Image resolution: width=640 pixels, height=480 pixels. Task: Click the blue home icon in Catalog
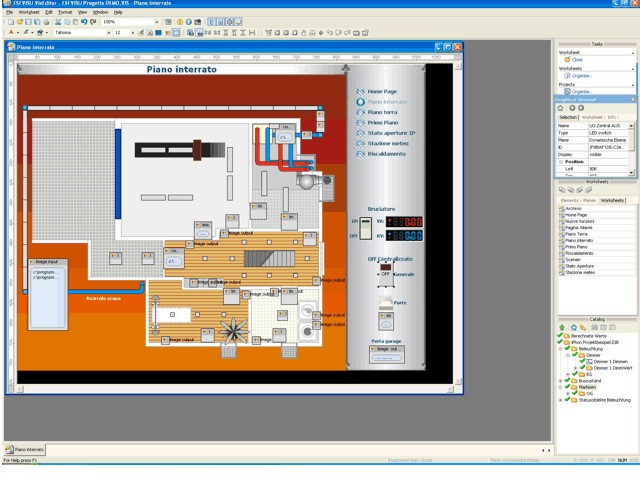click(x=573, y=327)
